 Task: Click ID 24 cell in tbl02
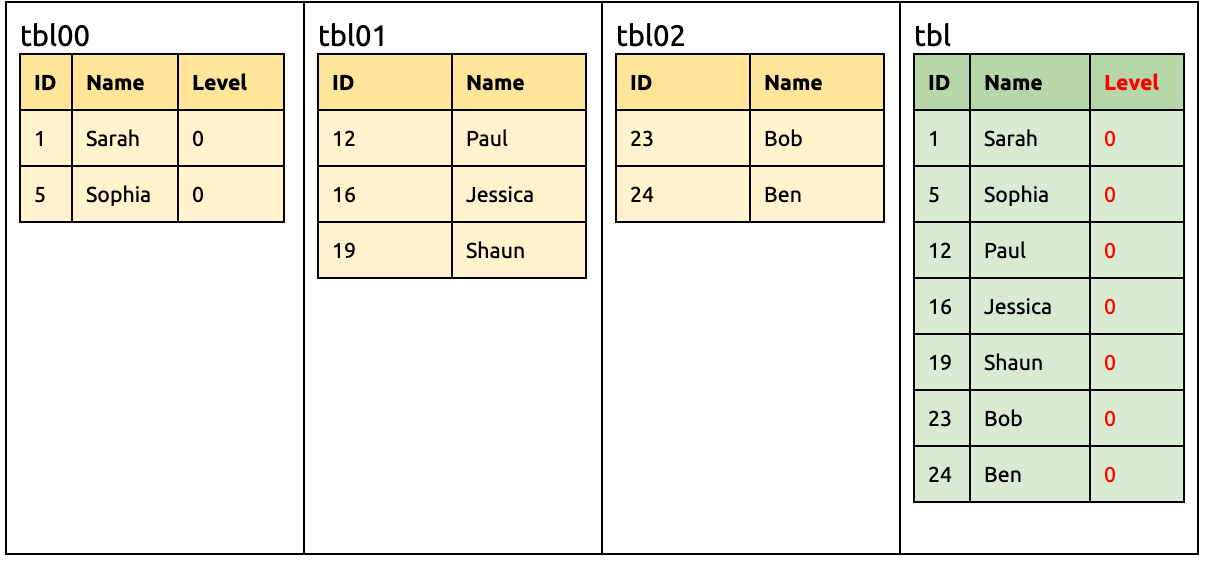(642, 195)
